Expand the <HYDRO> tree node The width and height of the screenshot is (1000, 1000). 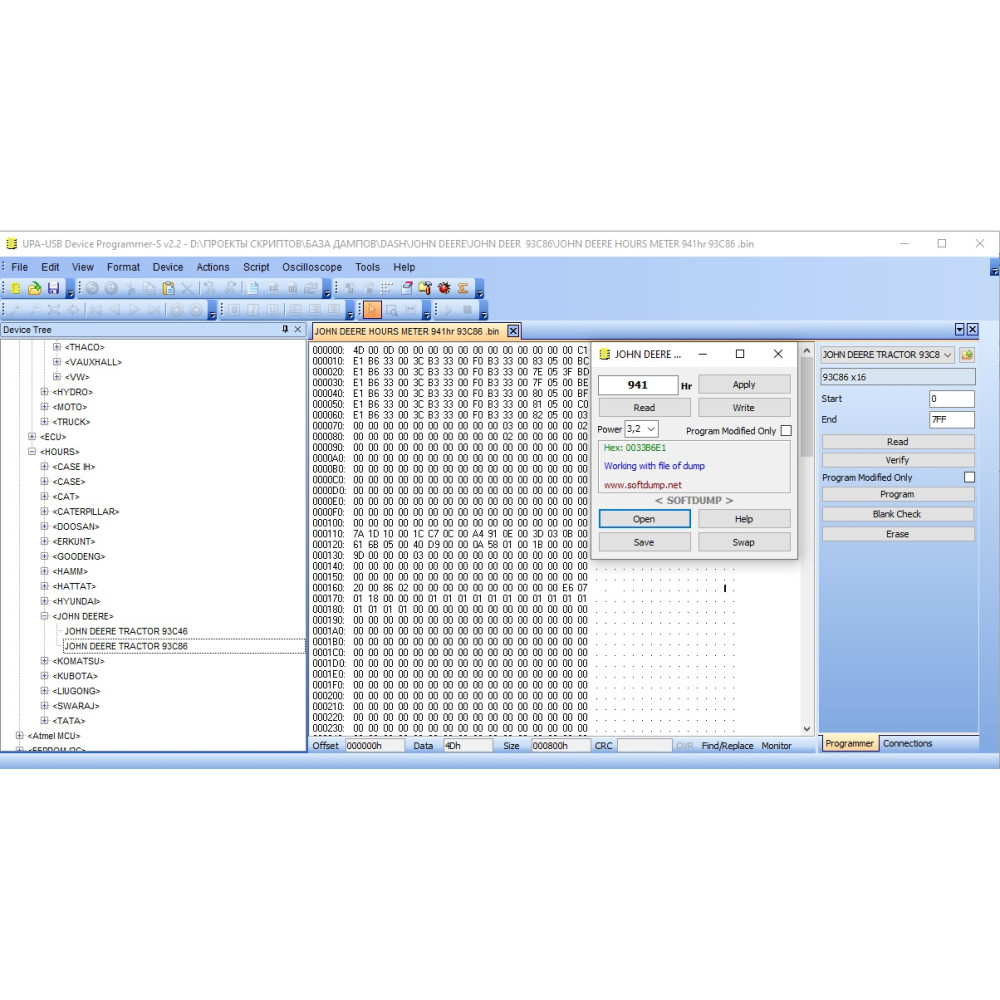coord(44,392)
